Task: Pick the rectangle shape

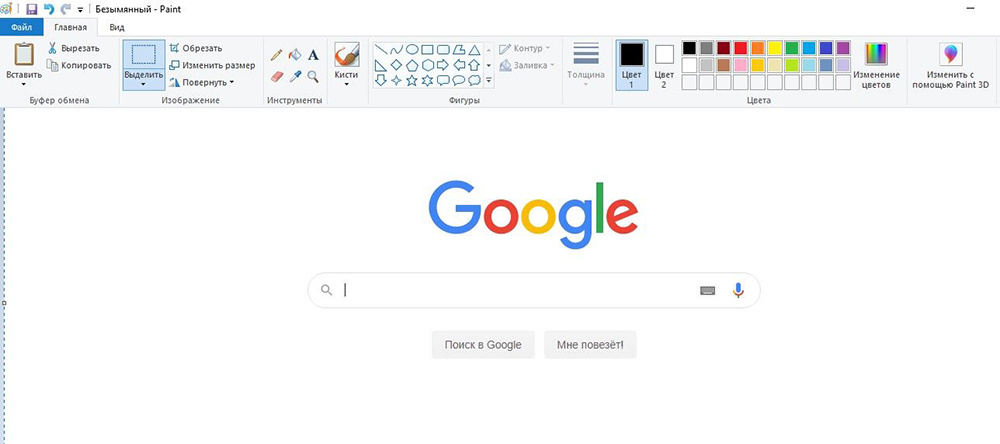Action: point(427,50)
